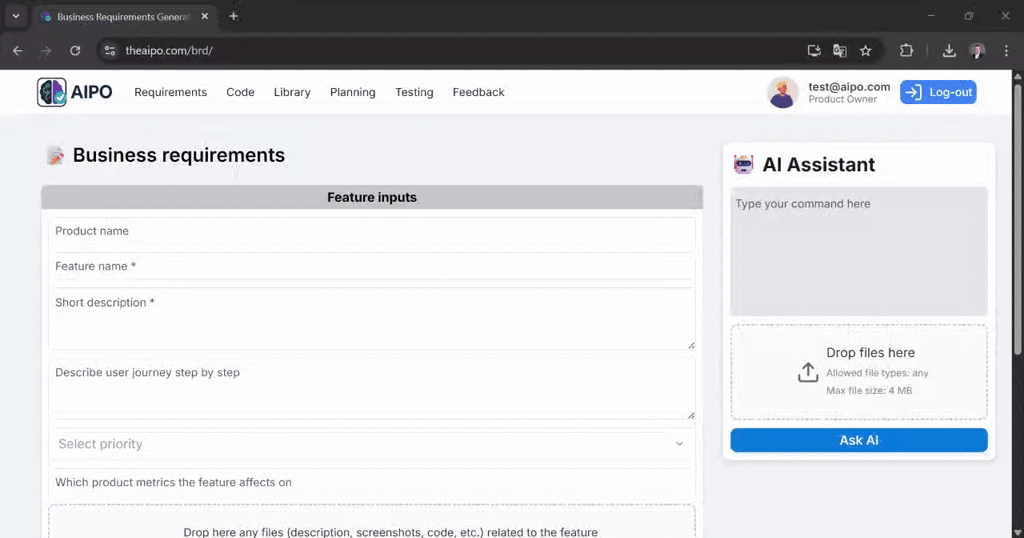Click the Short description resize handle
1024x538 pixels.
pos(691,345)
